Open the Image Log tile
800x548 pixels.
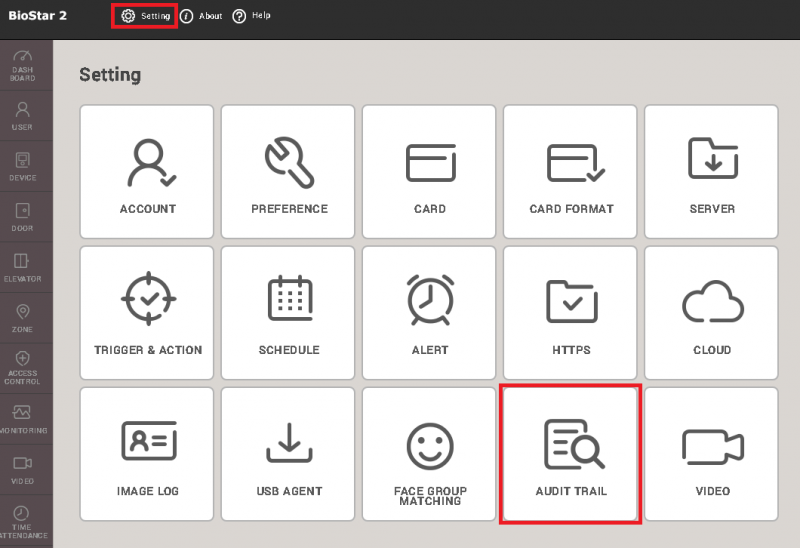147,454
